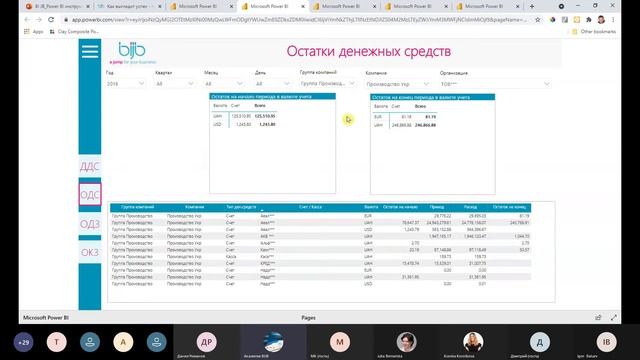Sort bottom table by Приход column
640x360 pixels.
coord(437,207)
